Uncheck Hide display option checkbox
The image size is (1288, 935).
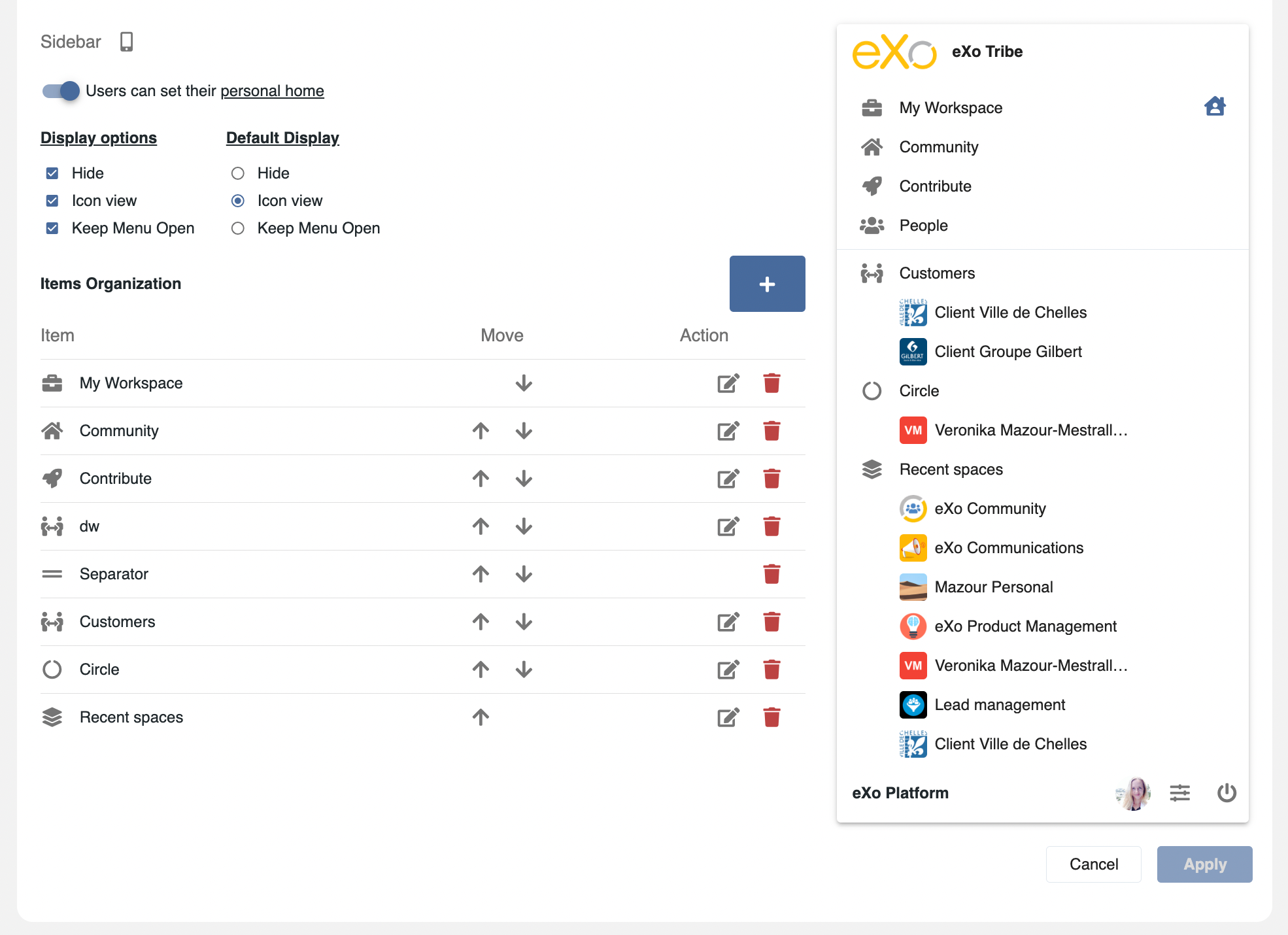tap(52, 173)
